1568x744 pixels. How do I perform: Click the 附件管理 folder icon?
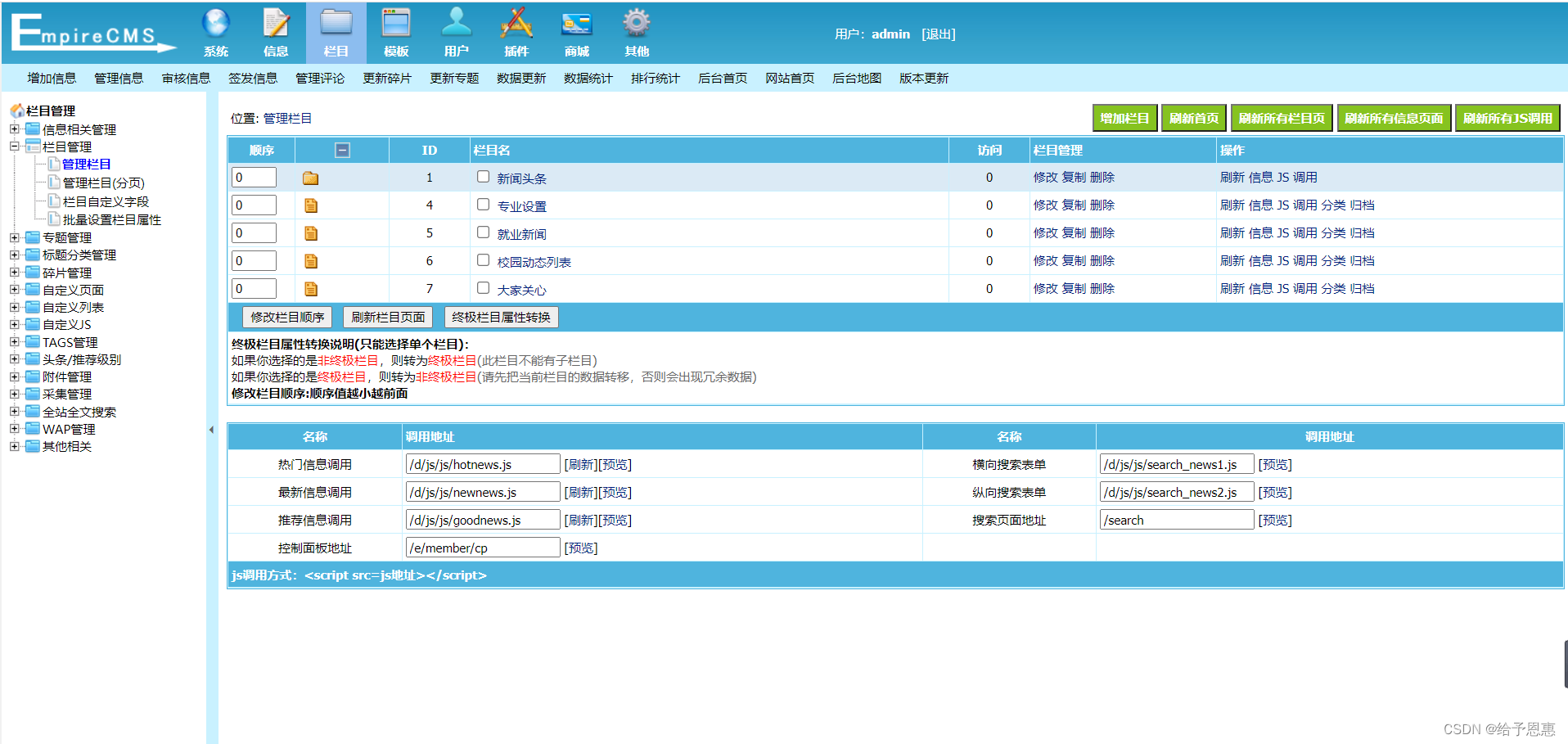coord(33,377)
